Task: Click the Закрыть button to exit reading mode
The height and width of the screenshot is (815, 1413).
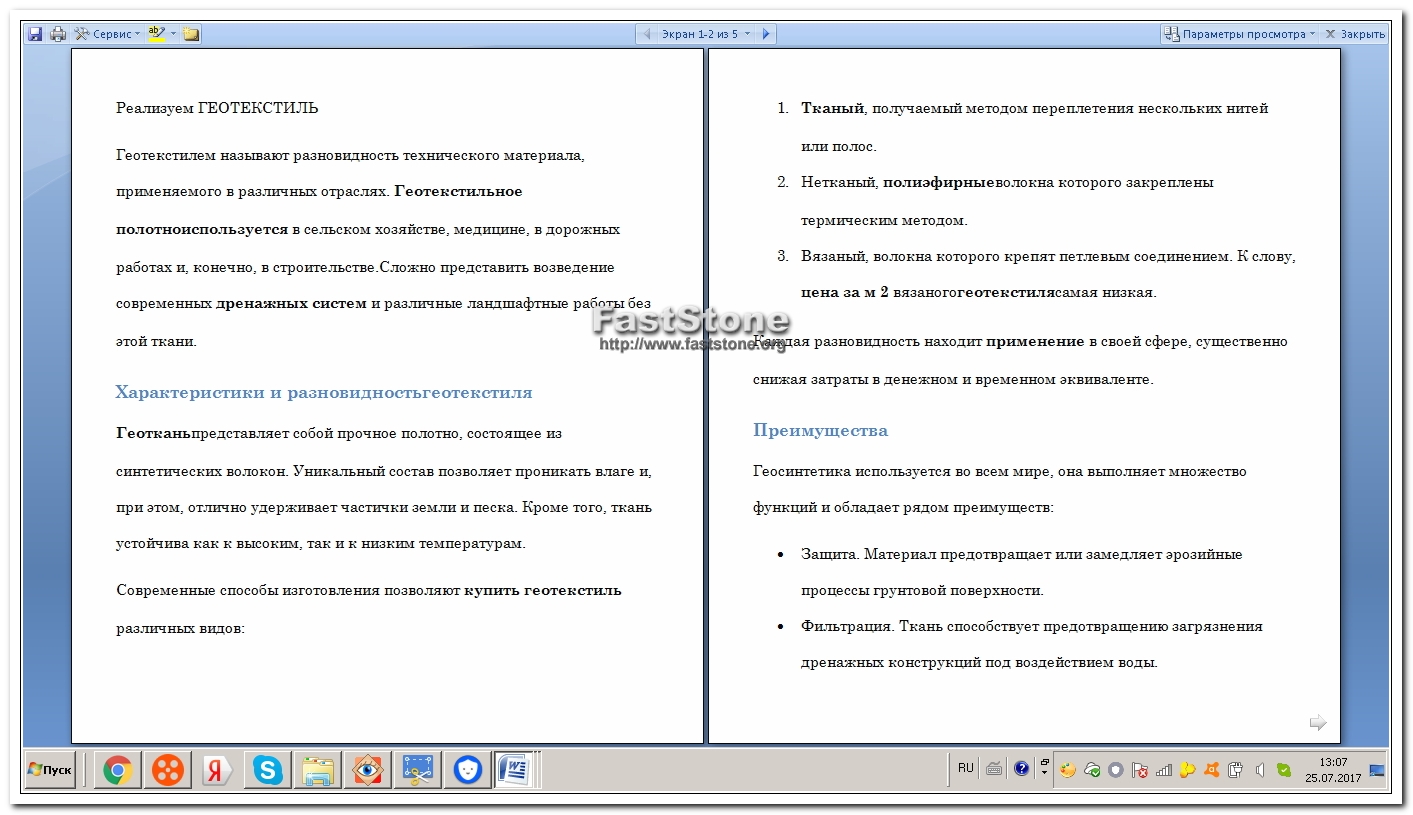Action: (x=1355, y=34)
